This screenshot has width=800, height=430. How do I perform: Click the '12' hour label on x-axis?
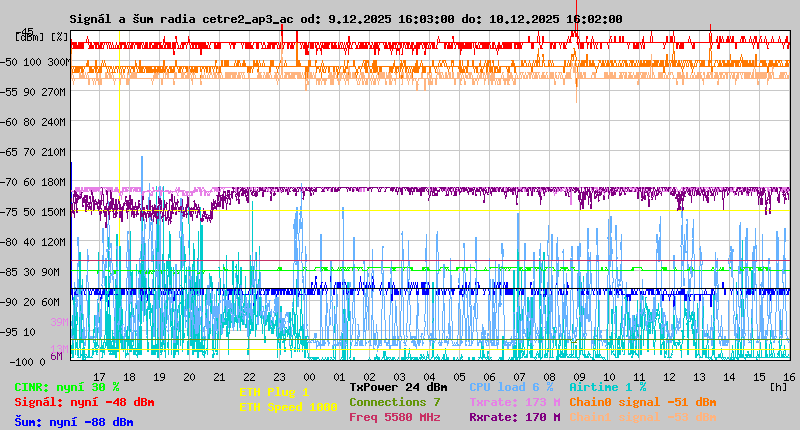[669, 377]
